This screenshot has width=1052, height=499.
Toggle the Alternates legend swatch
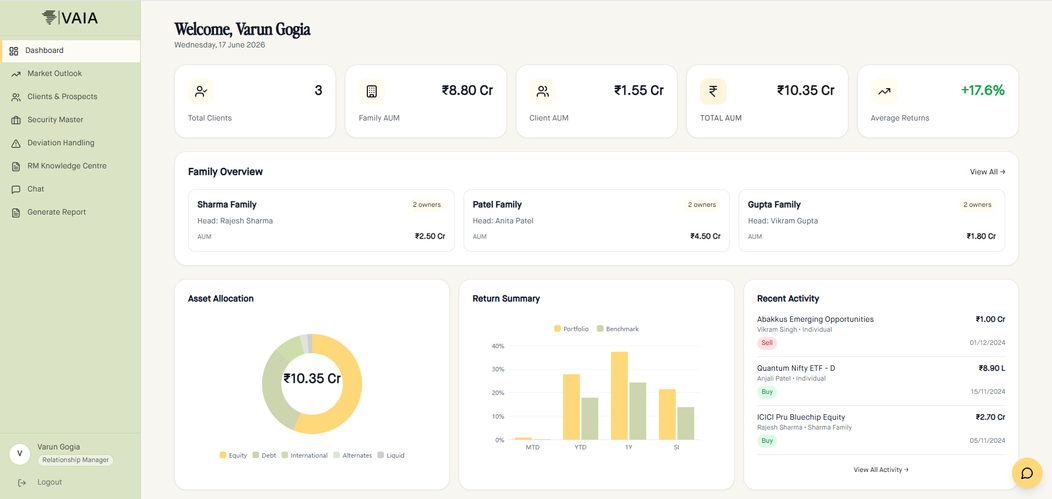point(337,455)
